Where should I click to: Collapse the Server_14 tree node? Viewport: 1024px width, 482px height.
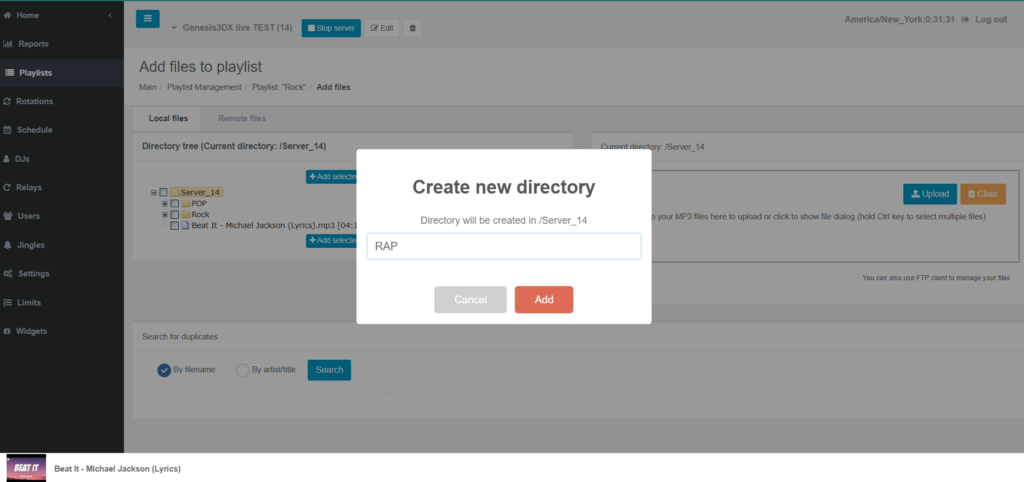click(153, 192)
